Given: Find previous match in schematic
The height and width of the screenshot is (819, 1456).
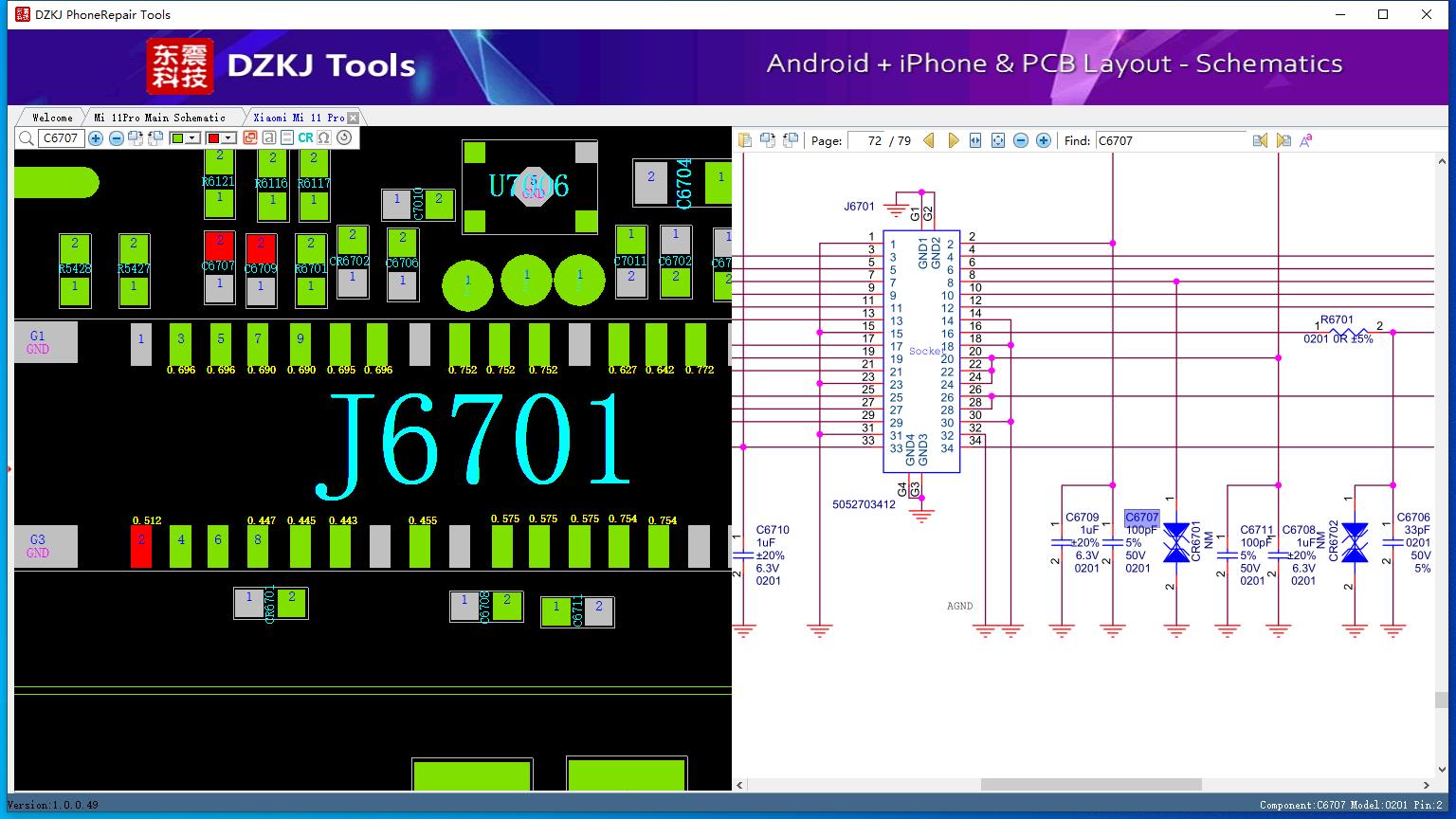Looking at the screenshot, I should click(x=1260, y=140).
